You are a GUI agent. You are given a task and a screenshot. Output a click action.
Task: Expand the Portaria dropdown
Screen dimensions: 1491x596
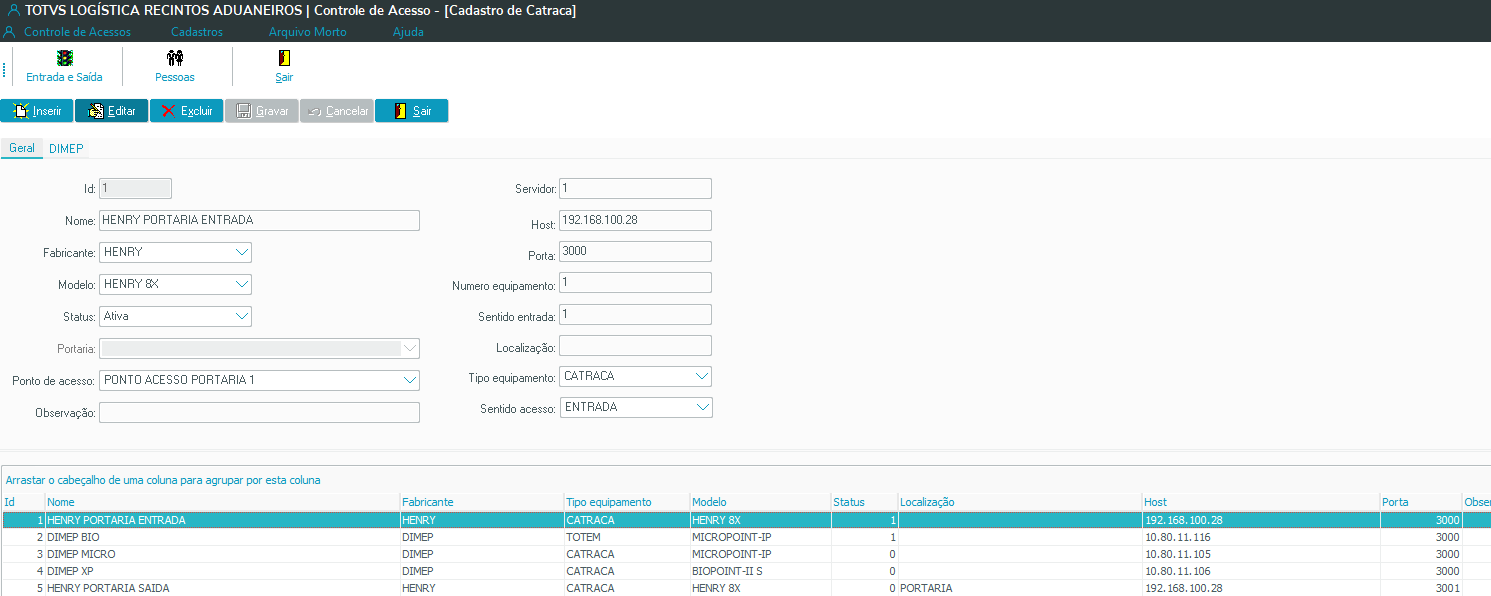[x=410, y=348]
